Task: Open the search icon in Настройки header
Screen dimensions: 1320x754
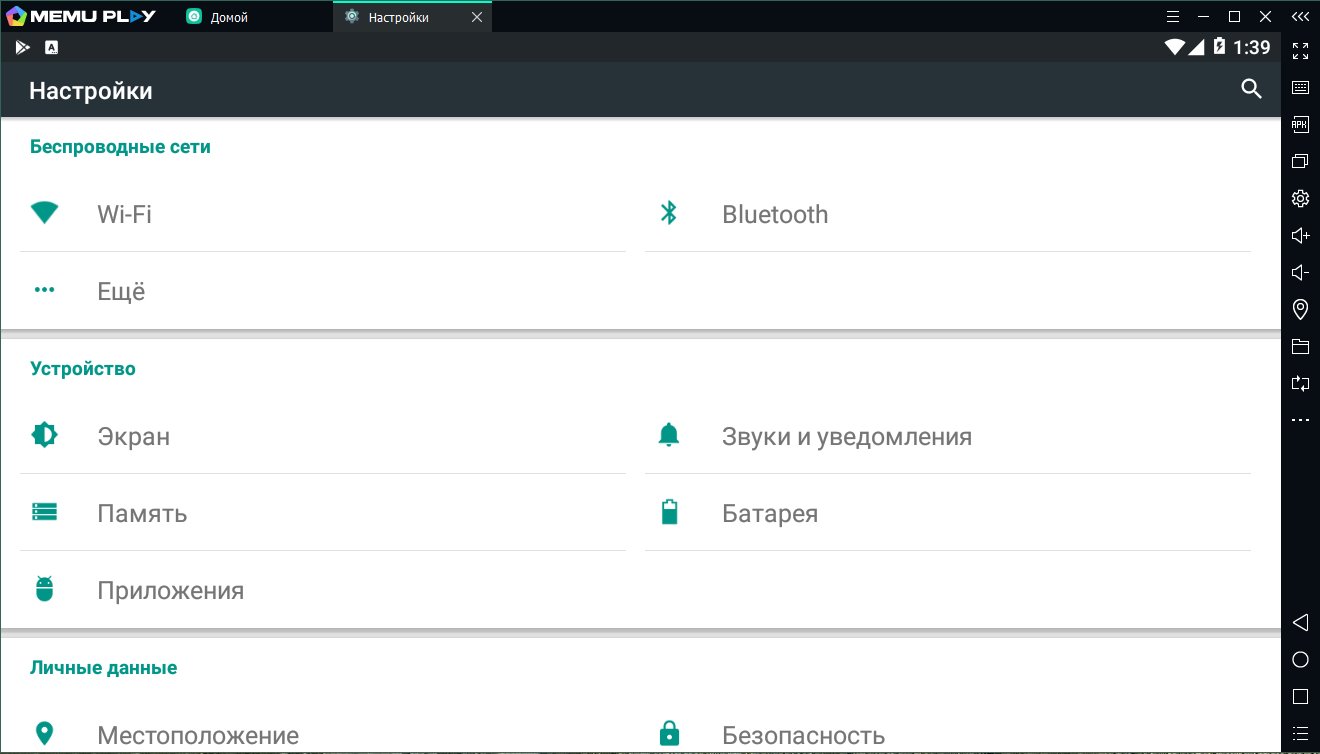Action: pos(1251,89)
